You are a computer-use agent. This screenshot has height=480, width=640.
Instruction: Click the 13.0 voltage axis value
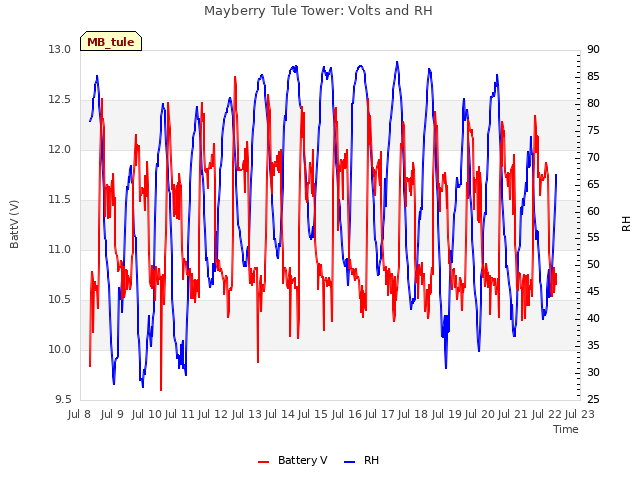pos(60,49)
